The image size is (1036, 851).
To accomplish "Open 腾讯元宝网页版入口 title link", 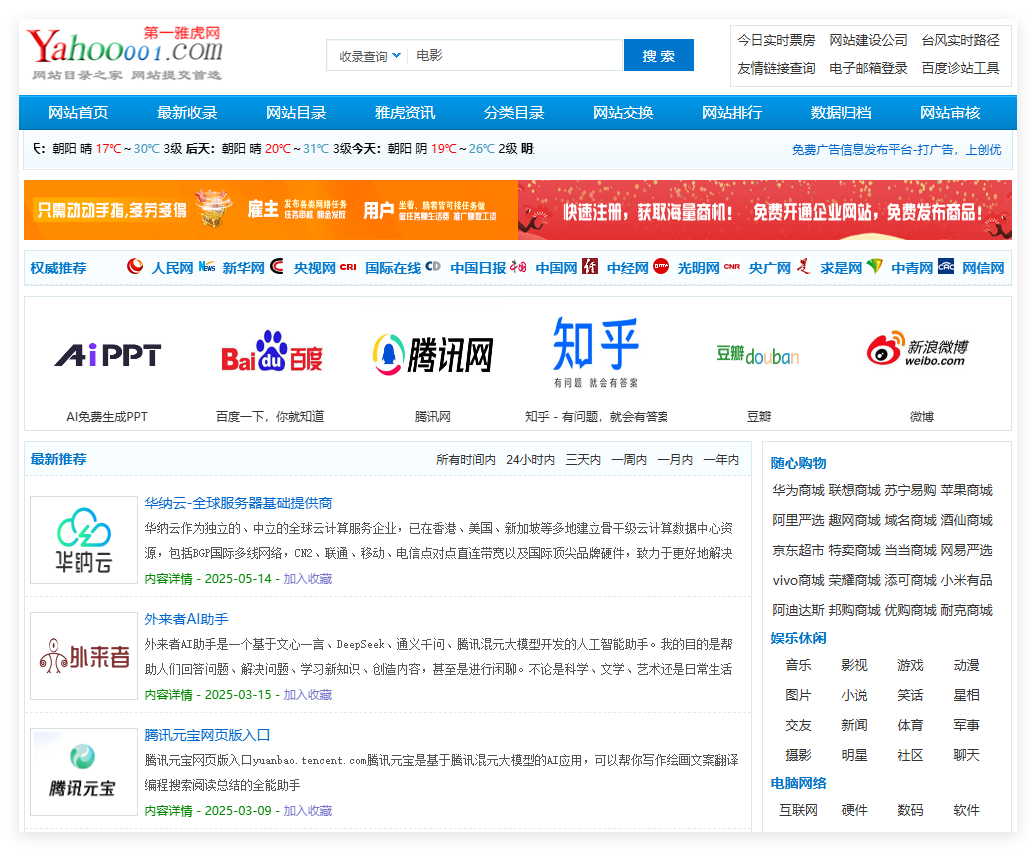I will [207, 735].
